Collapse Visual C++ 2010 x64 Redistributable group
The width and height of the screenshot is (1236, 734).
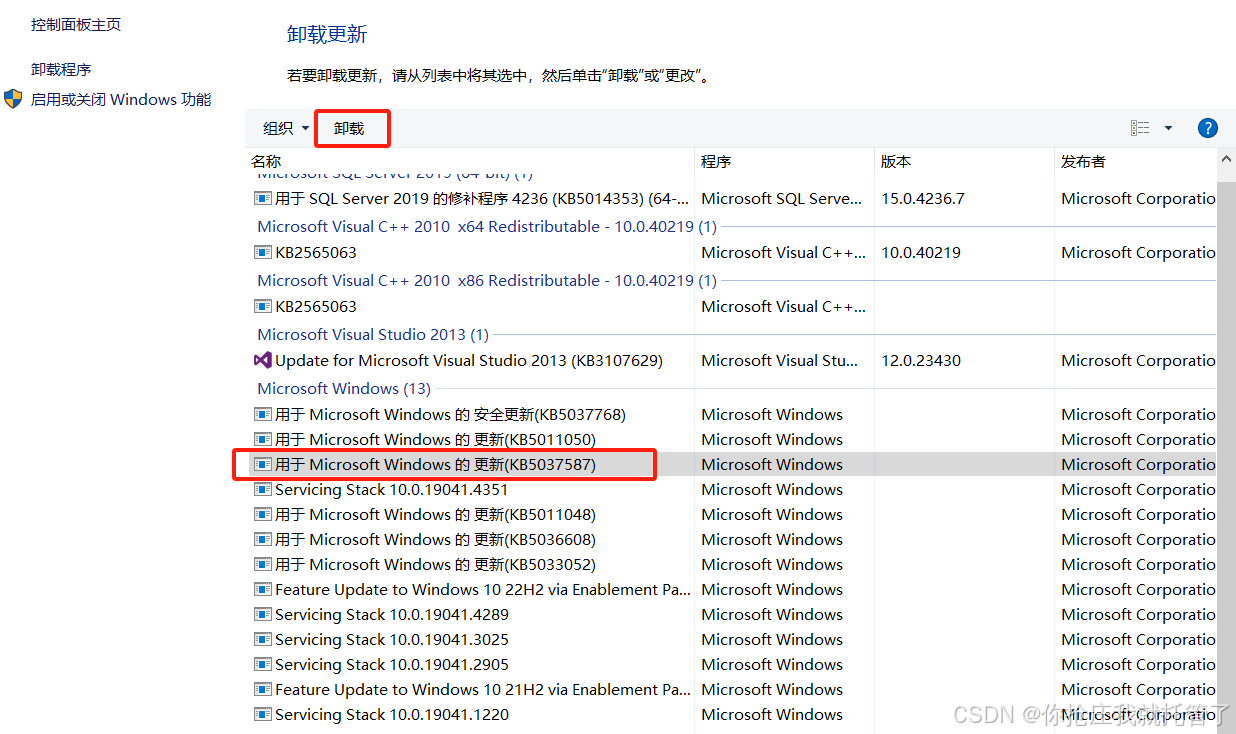pos(487,226)
